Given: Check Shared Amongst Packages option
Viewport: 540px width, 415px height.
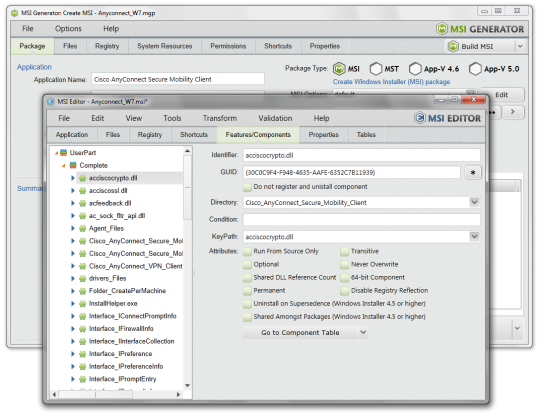Looking at the screenshot, I should tap(247, 317).
